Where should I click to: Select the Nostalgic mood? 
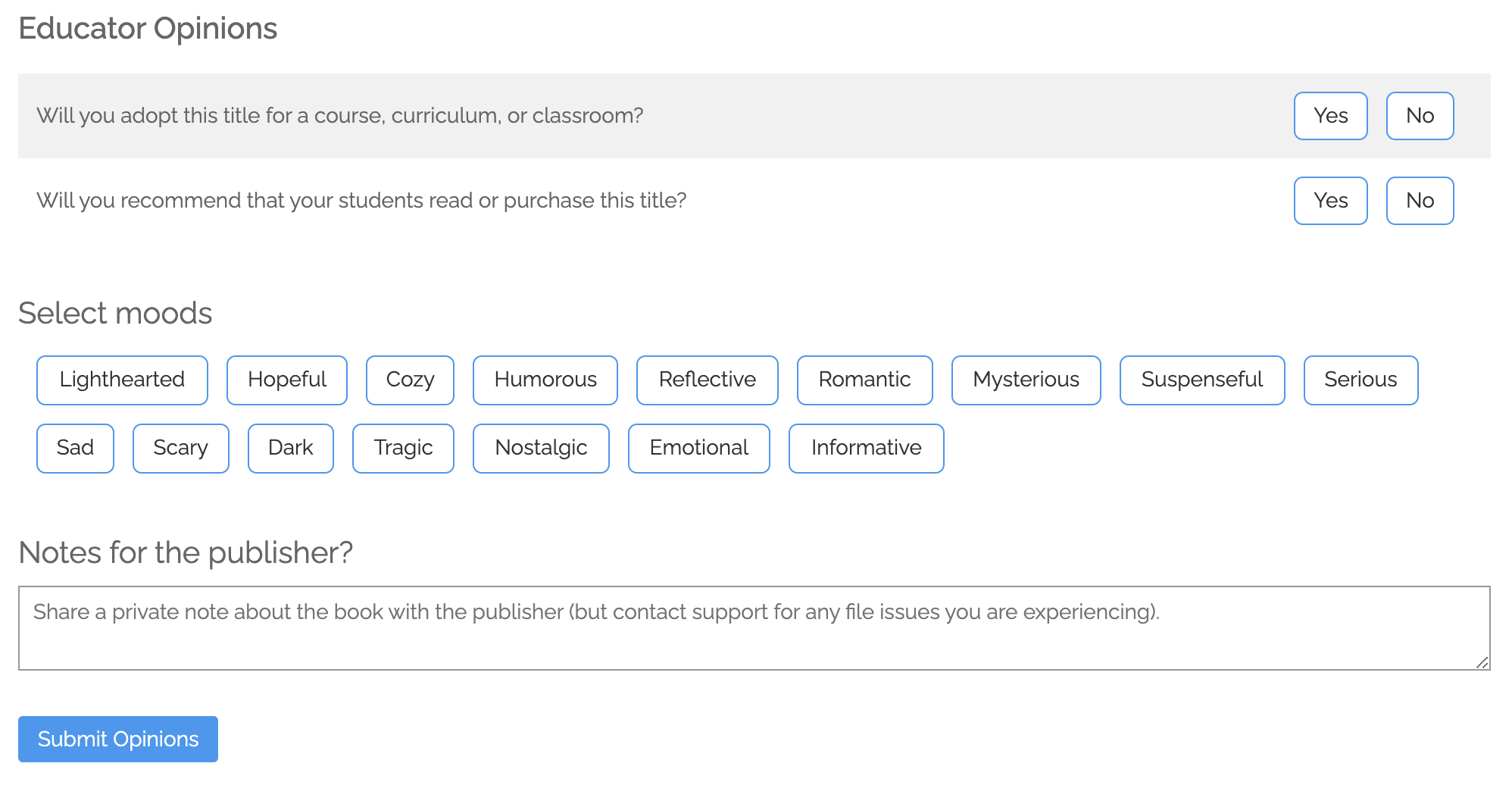coord(541,449)
